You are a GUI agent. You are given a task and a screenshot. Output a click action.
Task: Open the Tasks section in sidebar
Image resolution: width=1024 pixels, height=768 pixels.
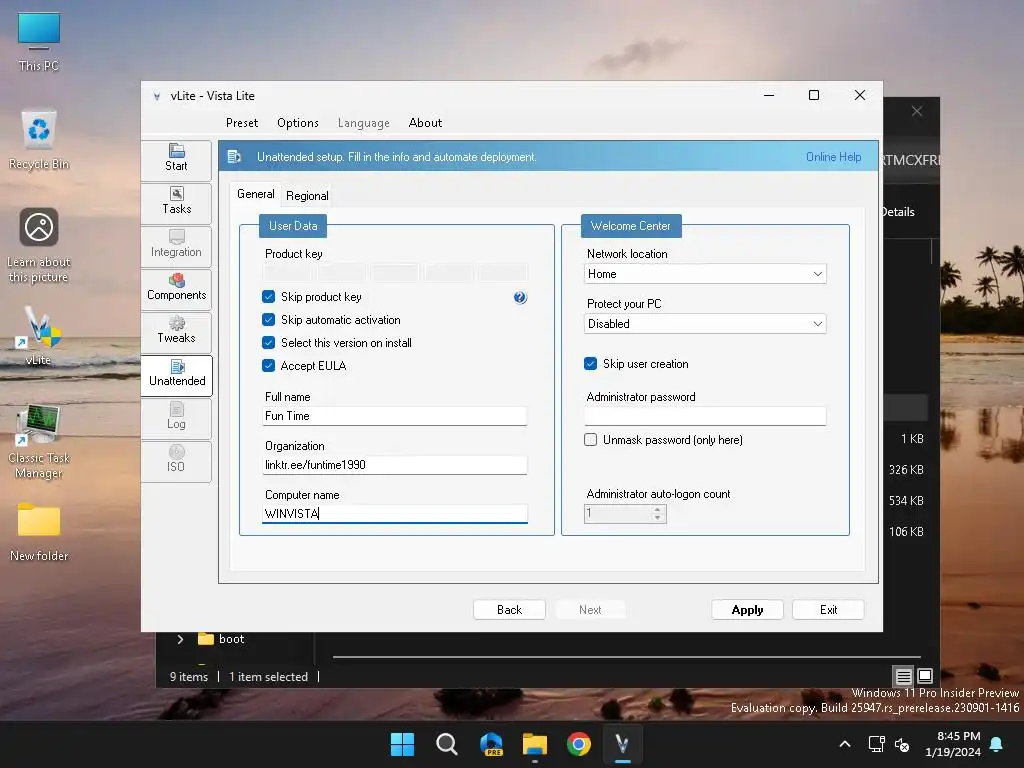(x=176, y=202)
